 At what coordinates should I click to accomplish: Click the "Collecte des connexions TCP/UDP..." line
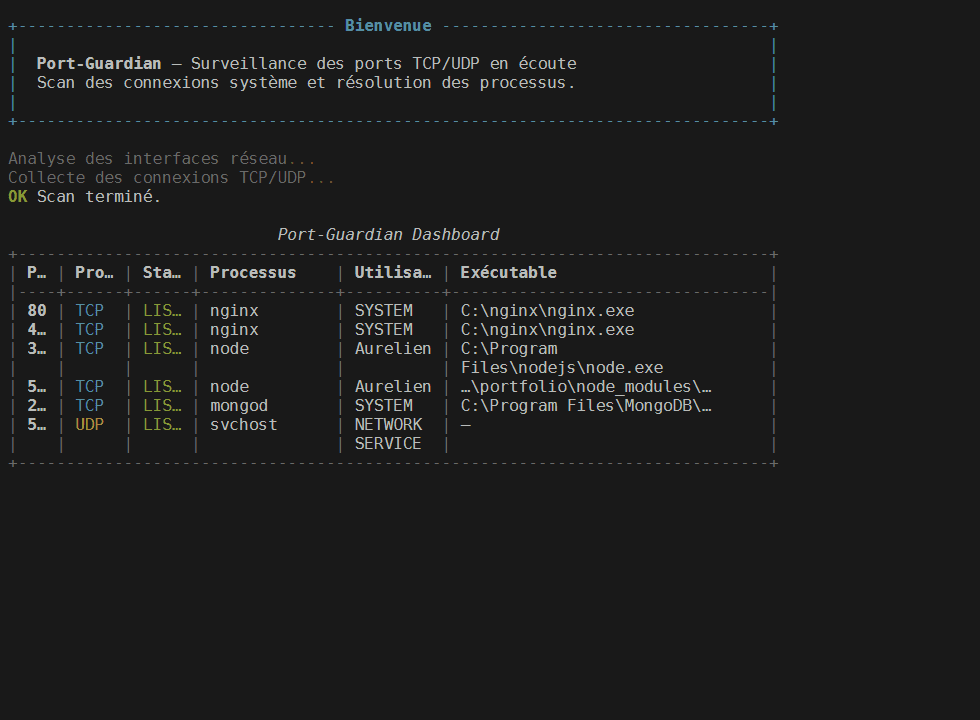172,178
